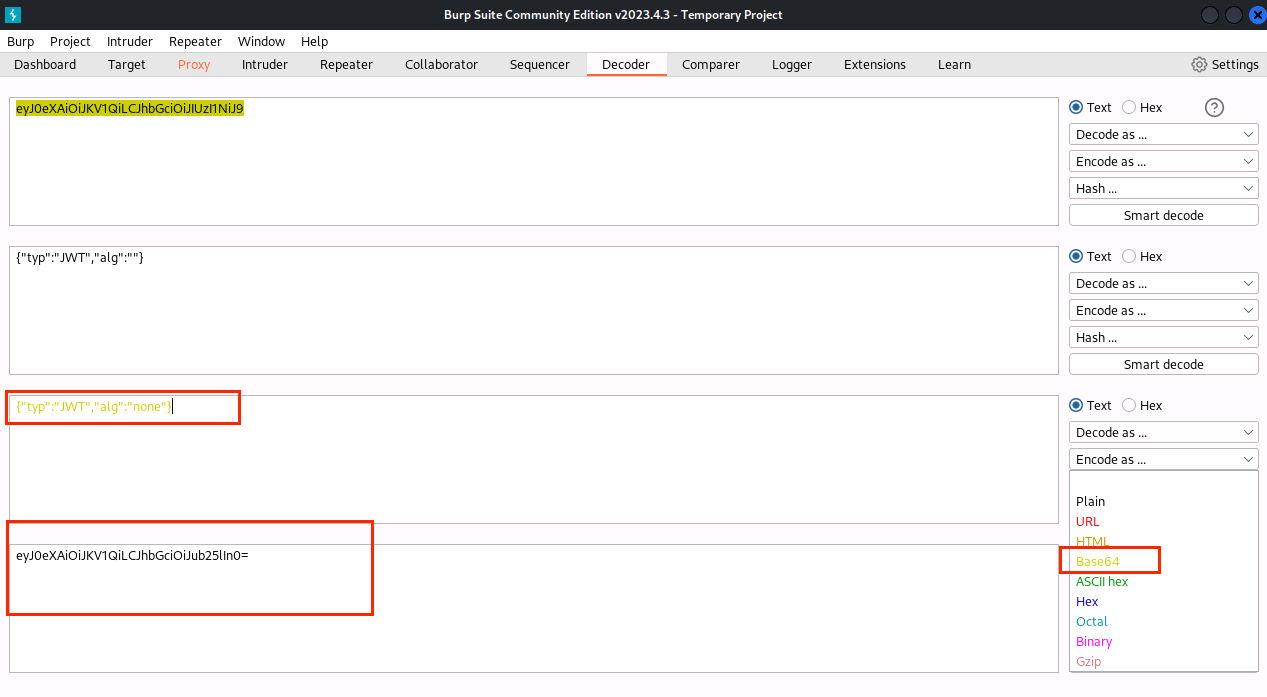
Task: Open the Intruder menu in menu bar
Action: (130, 41)
